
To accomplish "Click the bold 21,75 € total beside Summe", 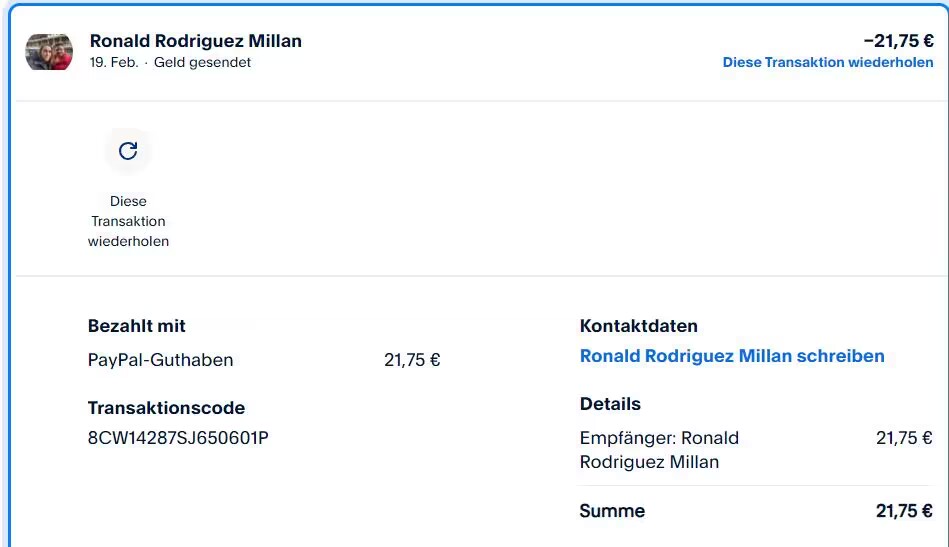I will (x=904, y=511).
